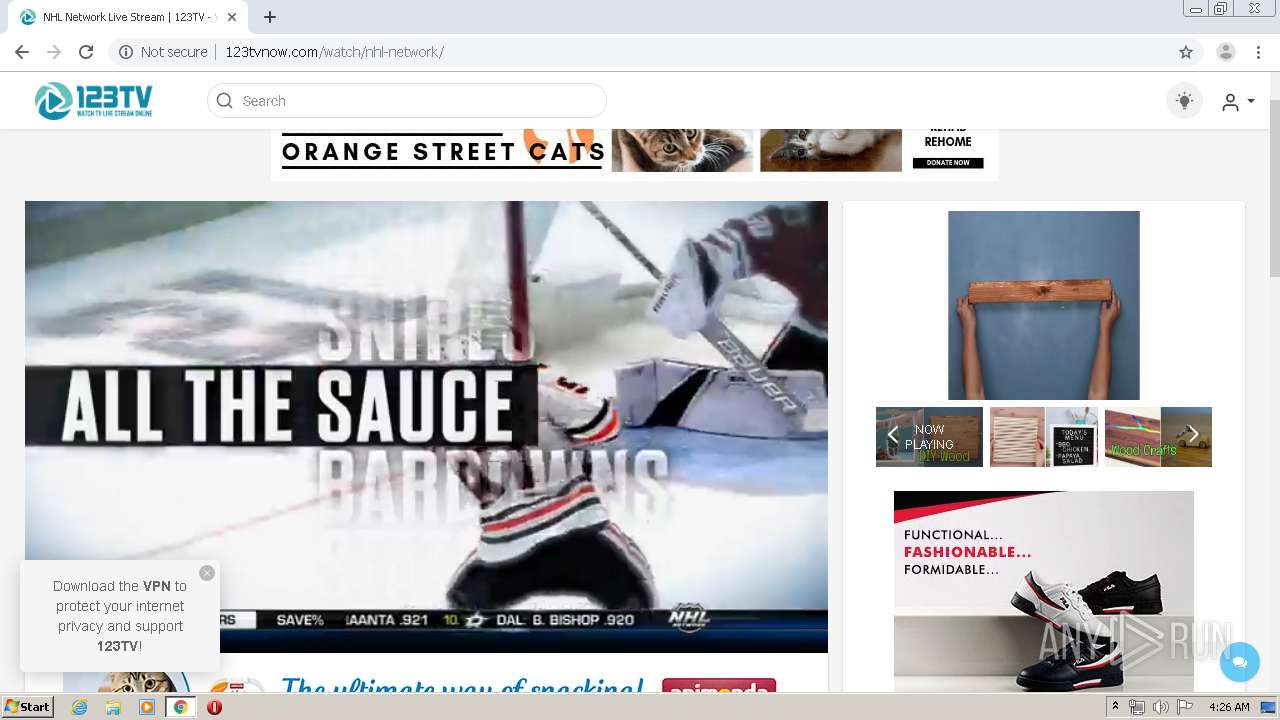1280x720 pixels.
Task: Click the network tray icon
Action: [1137, 707]
